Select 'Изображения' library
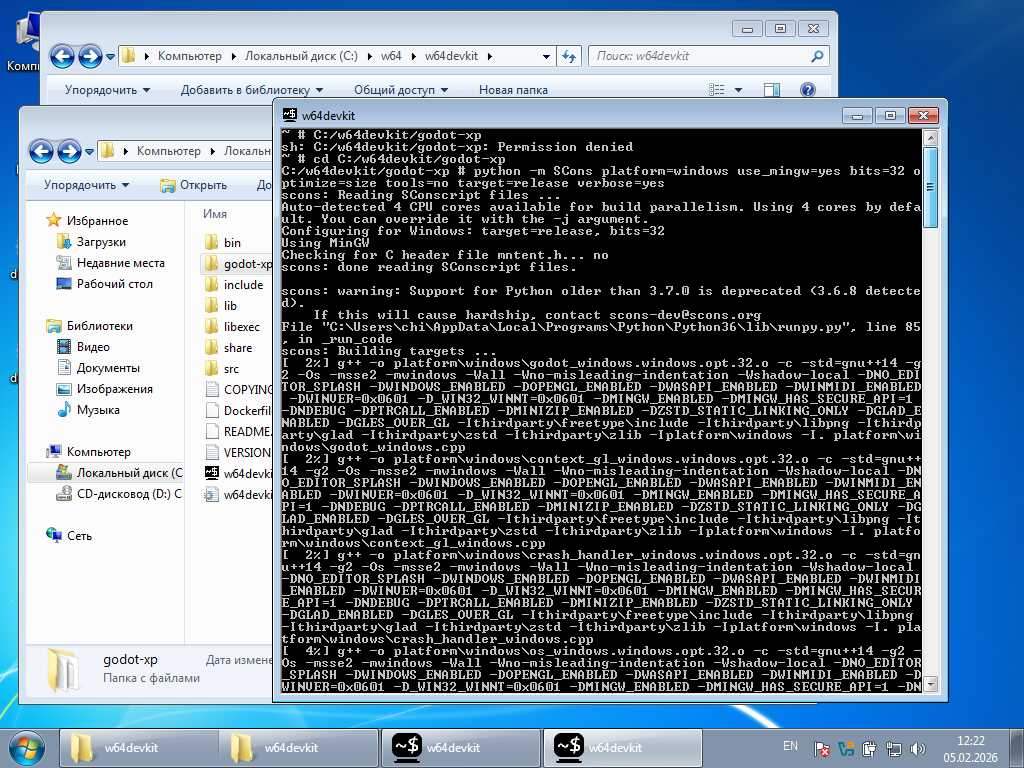 click(115, 389)
